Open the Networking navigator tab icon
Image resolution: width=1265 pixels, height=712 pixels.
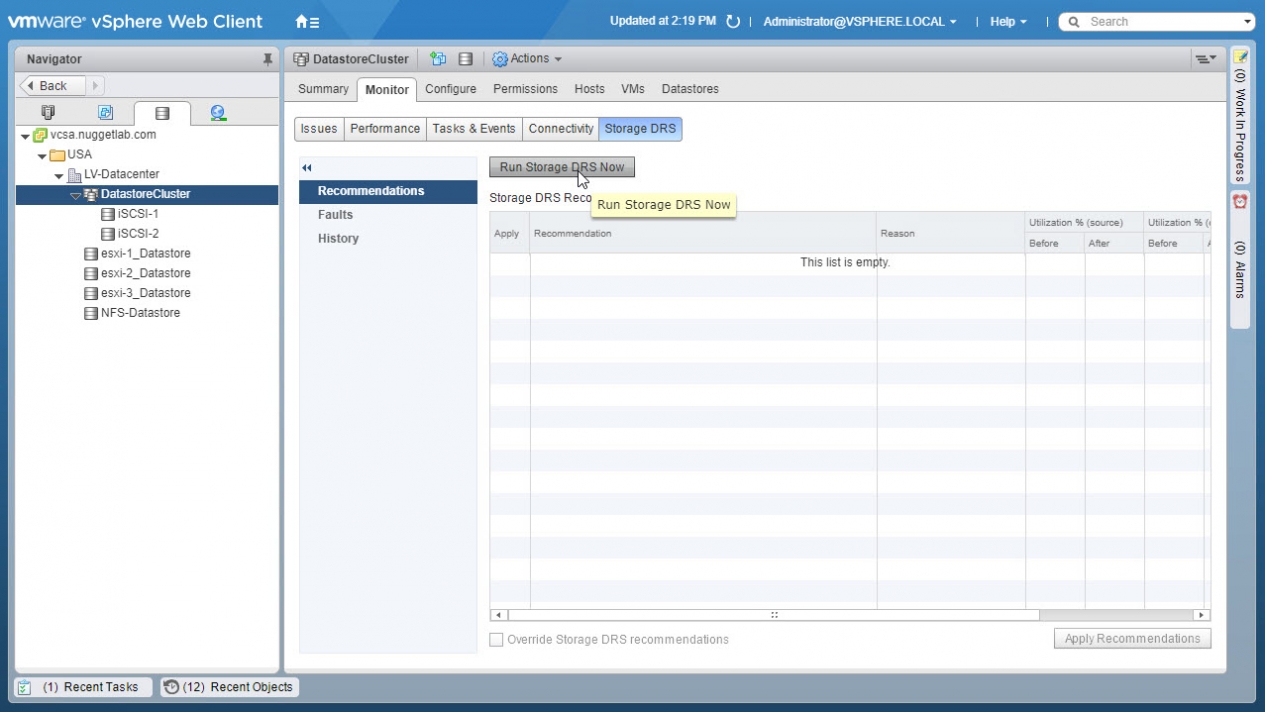218,113
